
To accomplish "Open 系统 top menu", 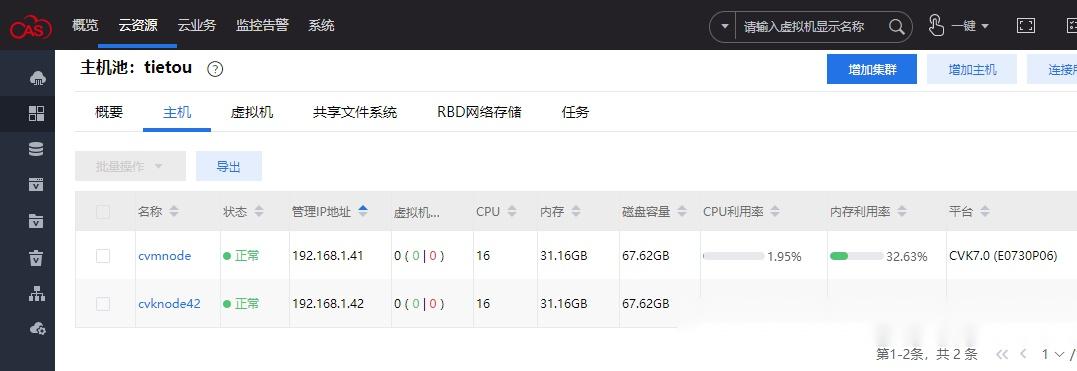I will coord(321,25).
